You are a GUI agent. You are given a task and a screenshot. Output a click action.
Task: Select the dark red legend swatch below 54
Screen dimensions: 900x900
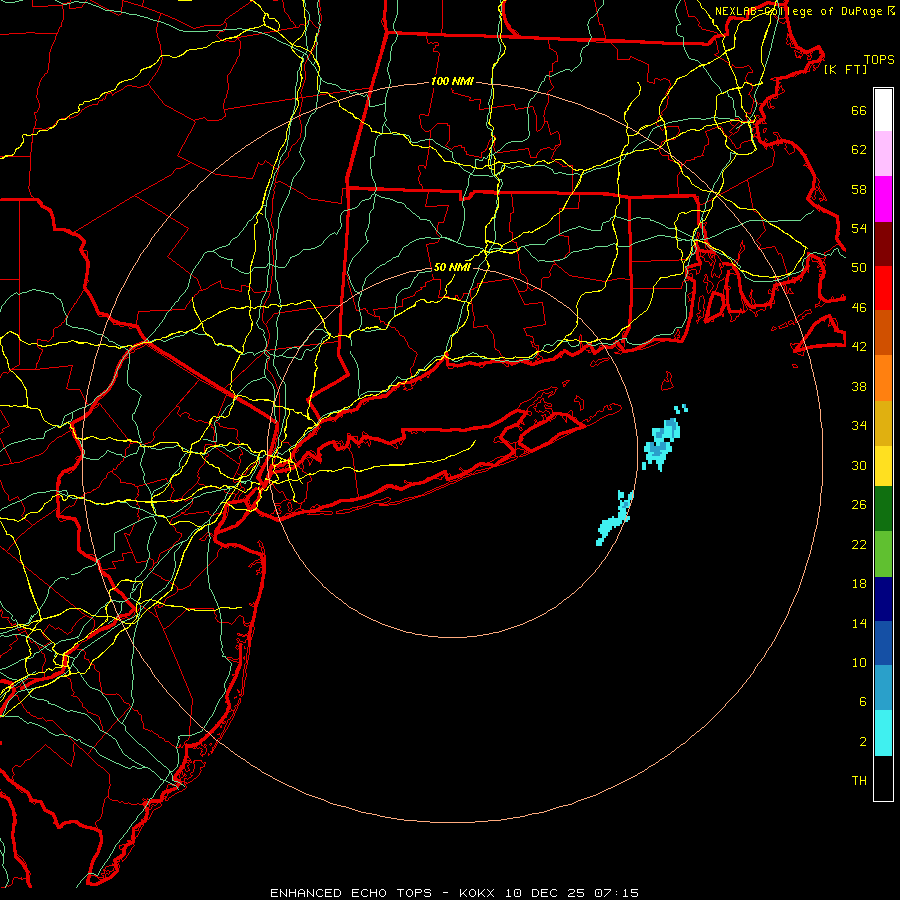(883, 244)
